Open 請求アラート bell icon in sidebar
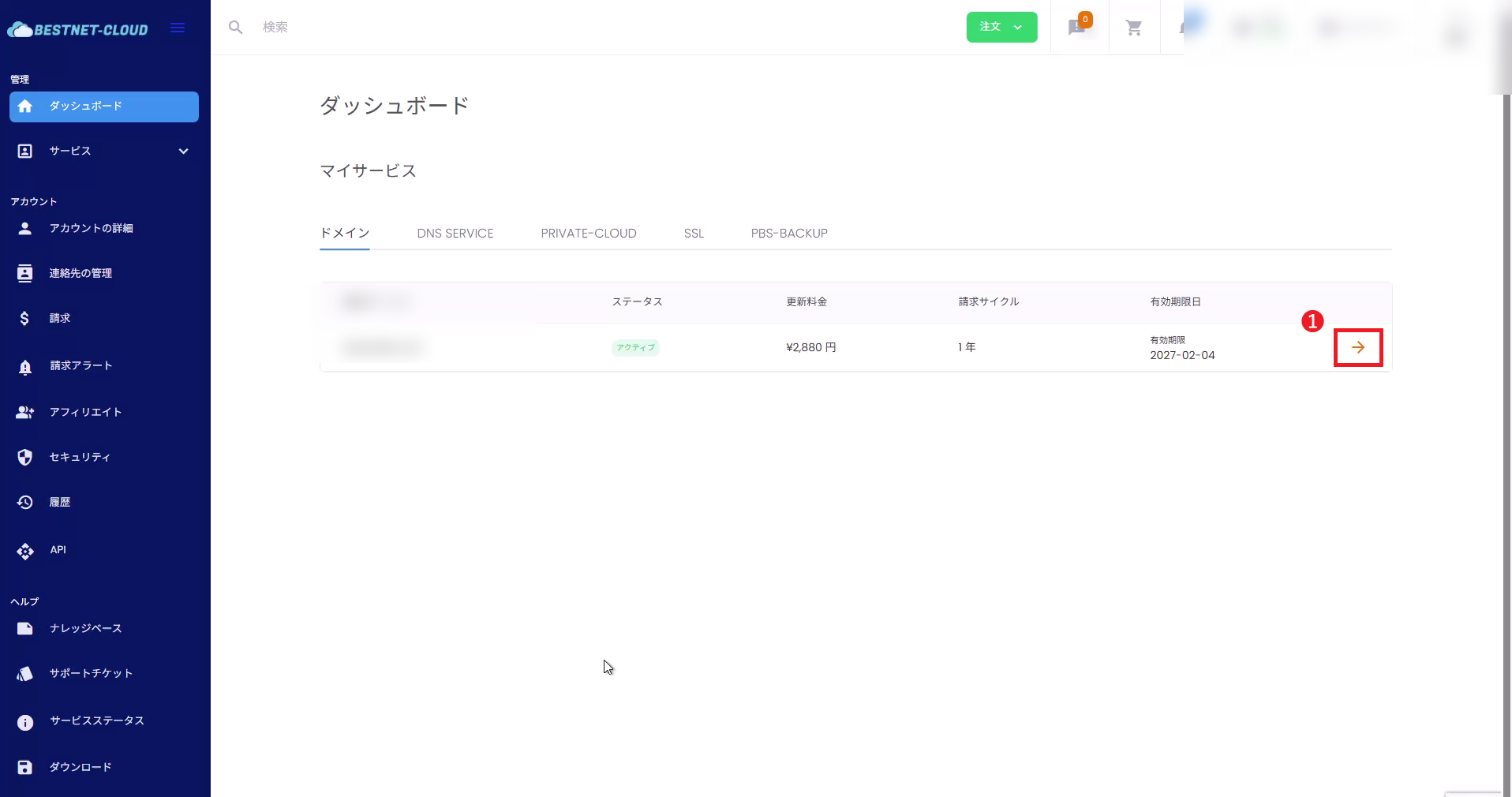Screen dimensions: 1512x797 25,367
